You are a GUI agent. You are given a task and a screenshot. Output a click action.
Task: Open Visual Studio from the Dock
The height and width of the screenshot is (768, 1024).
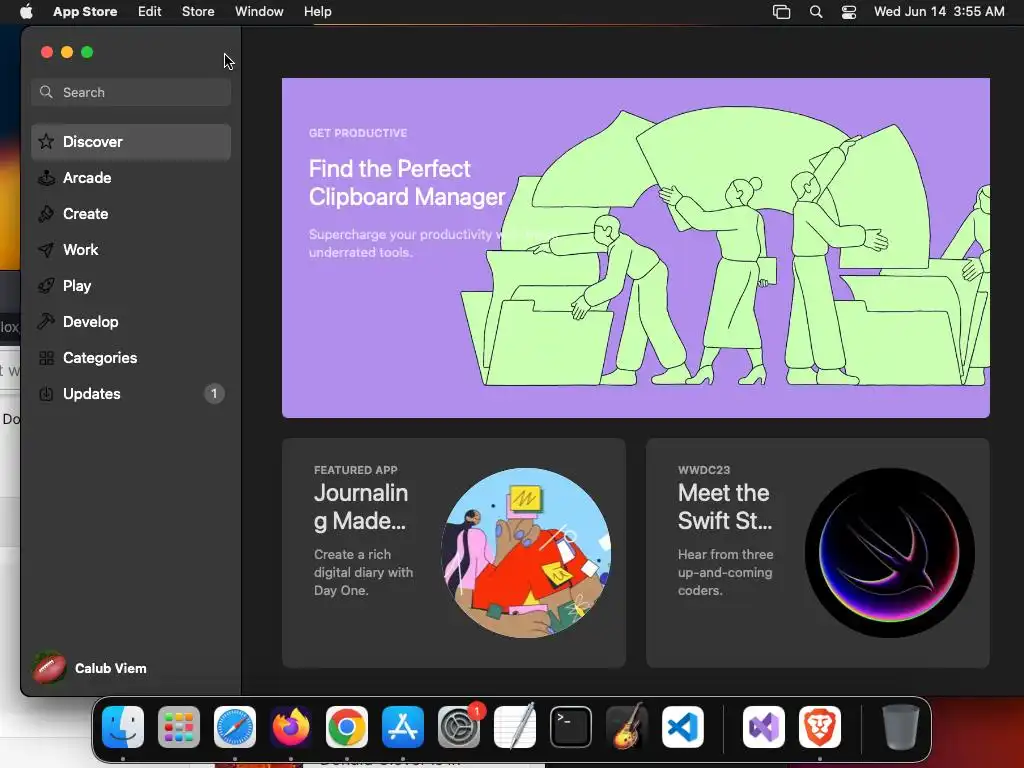pos(764,727)
